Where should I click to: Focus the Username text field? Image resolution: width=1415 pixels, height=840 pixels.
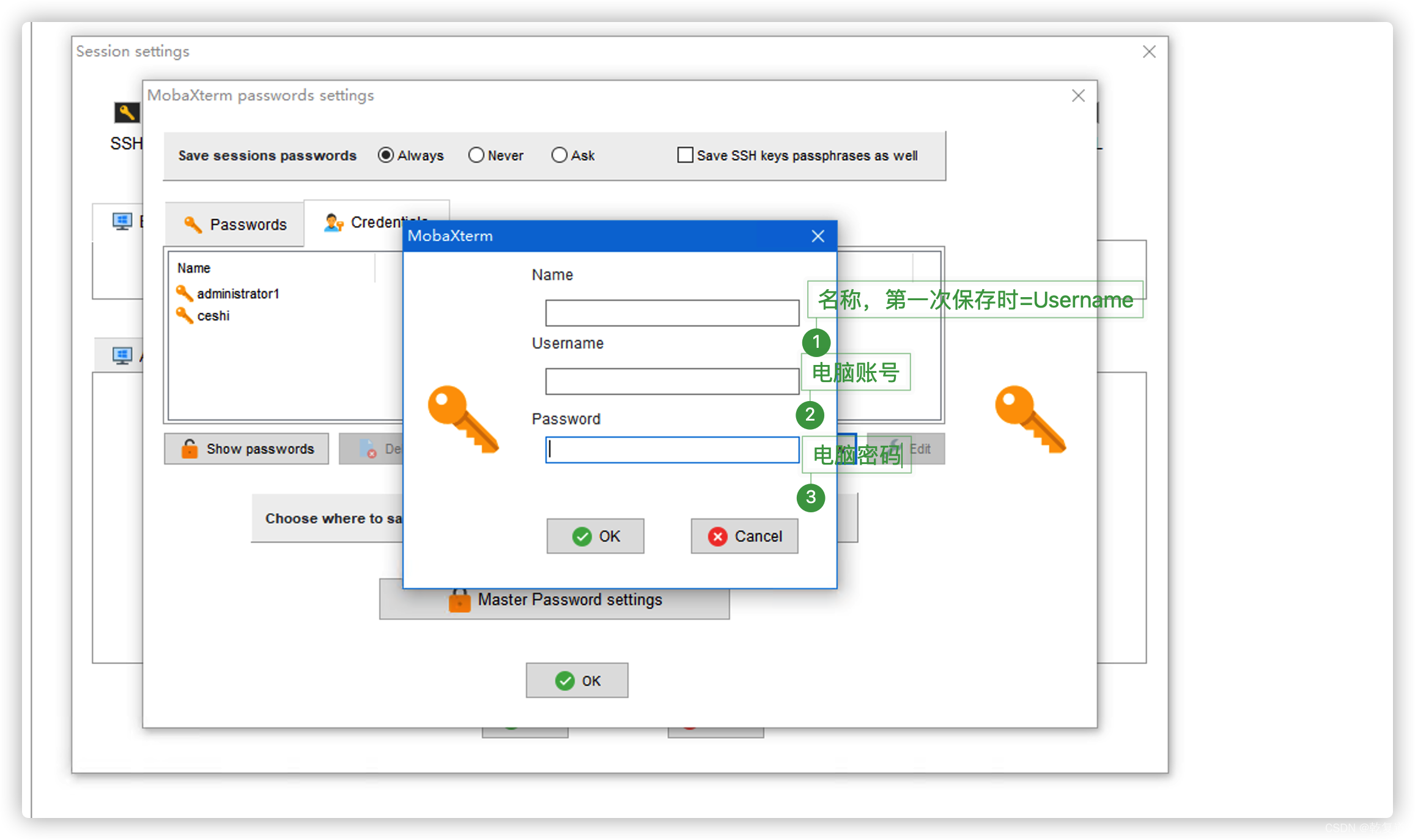point(671,381)
